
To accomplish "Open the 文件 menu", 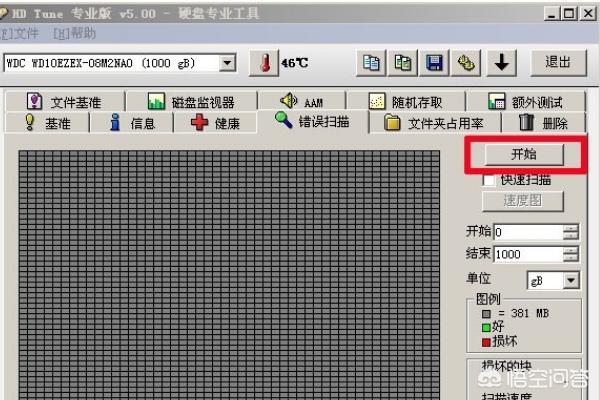I will coord(19,34).
